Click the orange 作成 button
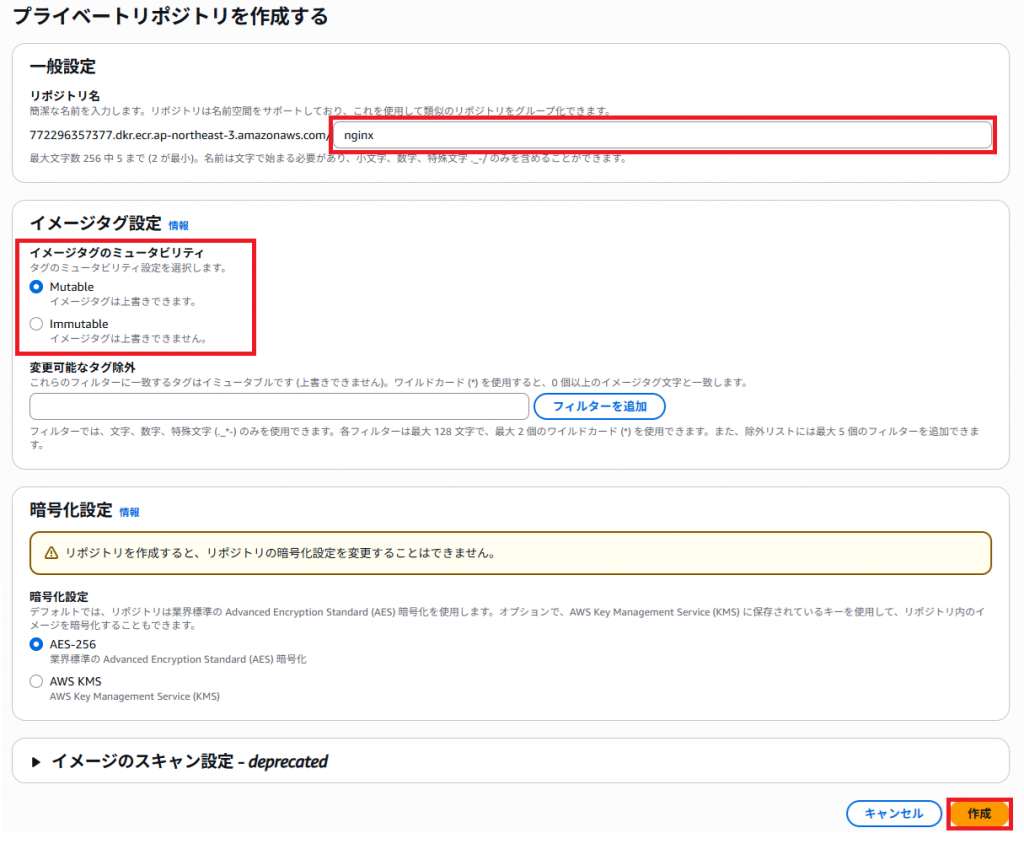Screen dimensions: 1024x860 (979, 814)
